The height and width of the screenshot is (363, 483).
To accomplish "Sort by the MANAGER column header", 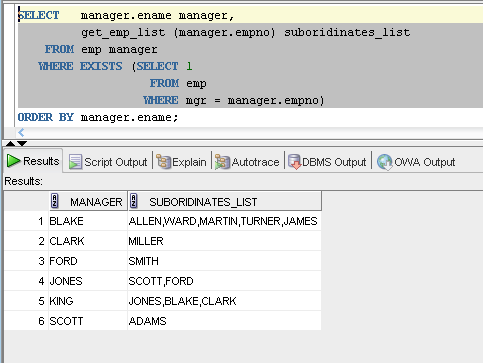I will [x=88, y=201].
